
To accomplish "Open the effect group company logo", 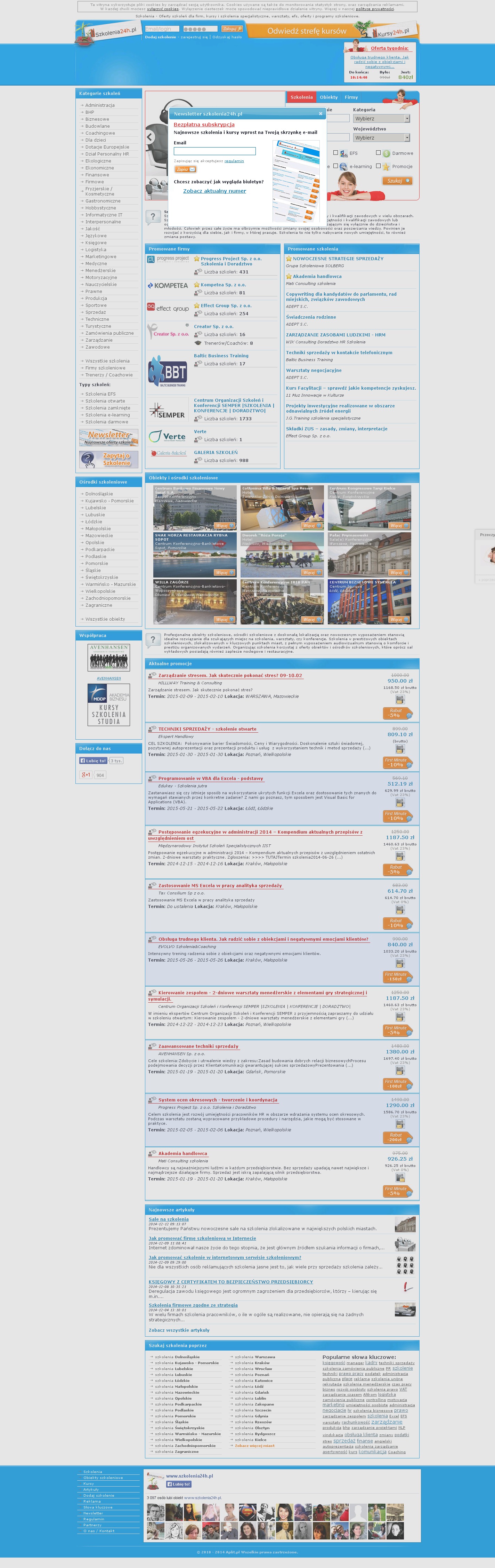I will [169, 308].
